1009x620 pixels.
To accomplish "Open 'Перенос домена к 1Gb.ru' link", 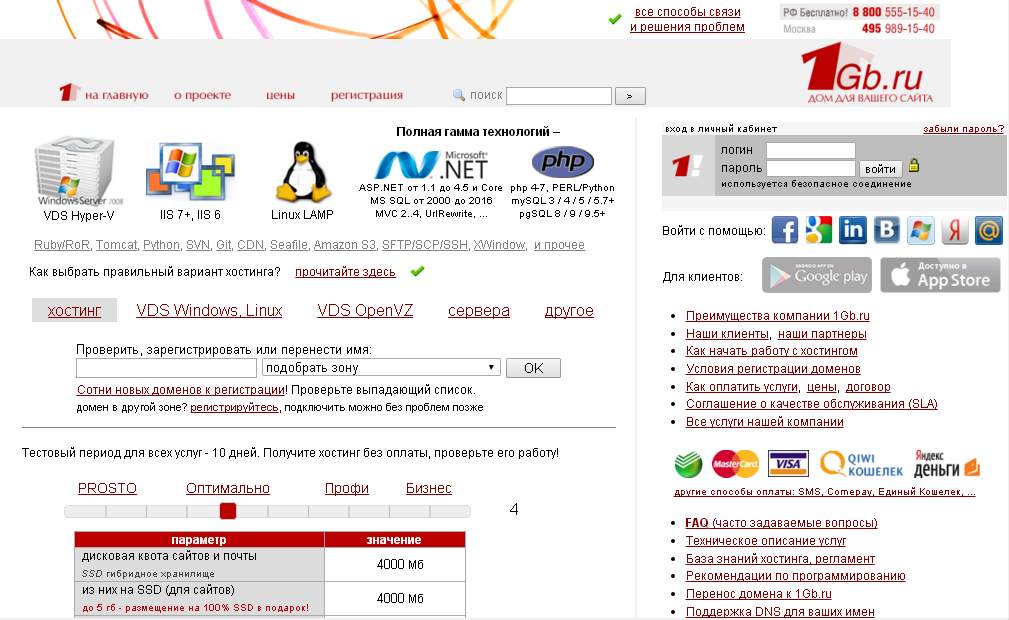I will 759,594.
